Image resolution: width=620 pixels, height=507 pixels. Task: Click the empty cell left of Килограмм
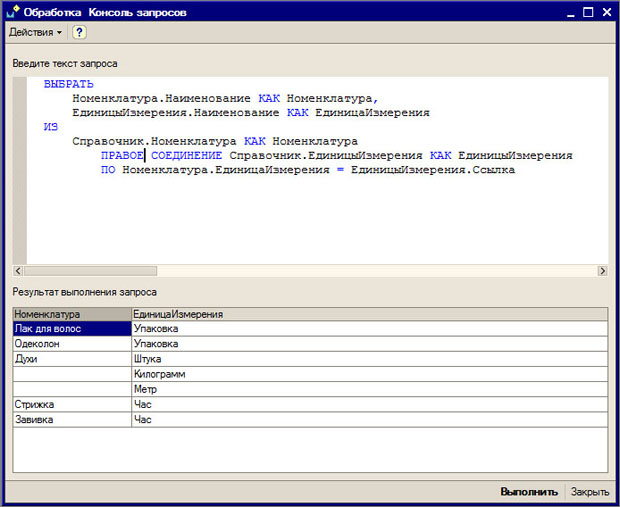pos(72,374)
